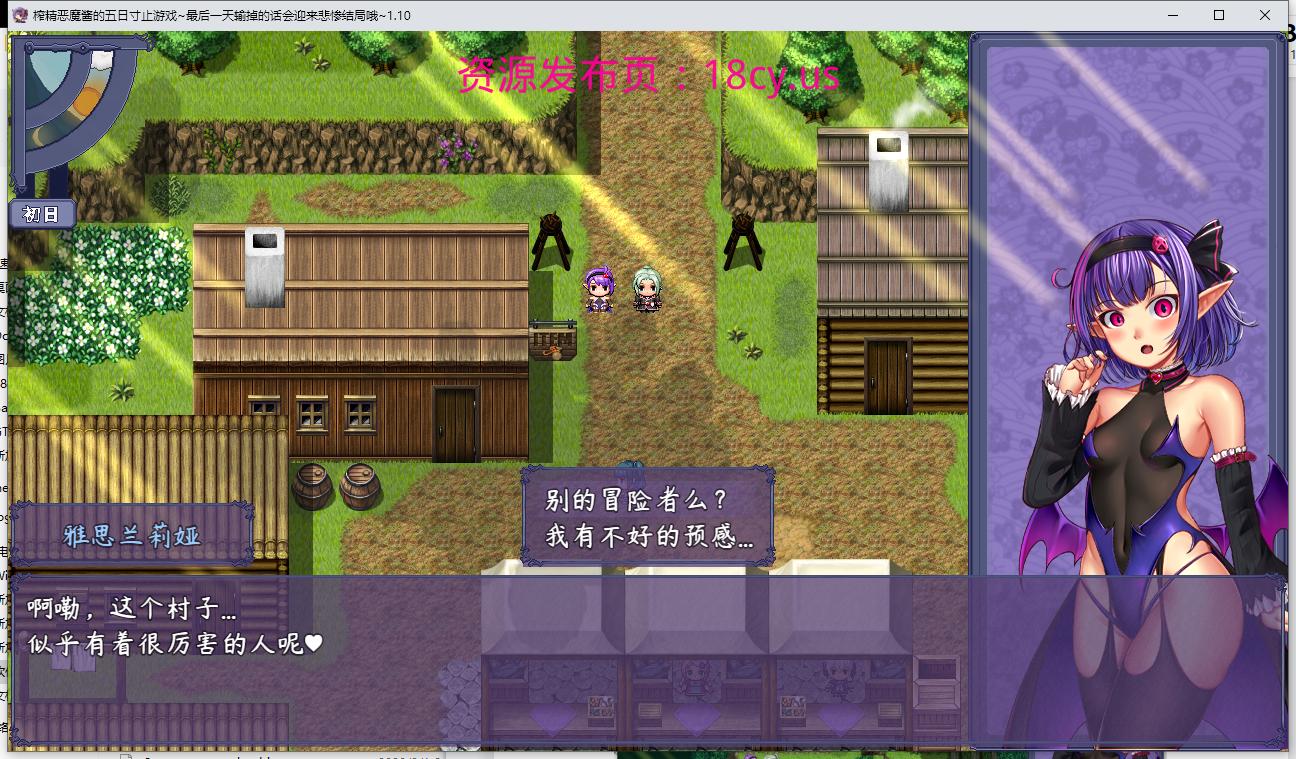Maximize the game window

pos(1219,15)
